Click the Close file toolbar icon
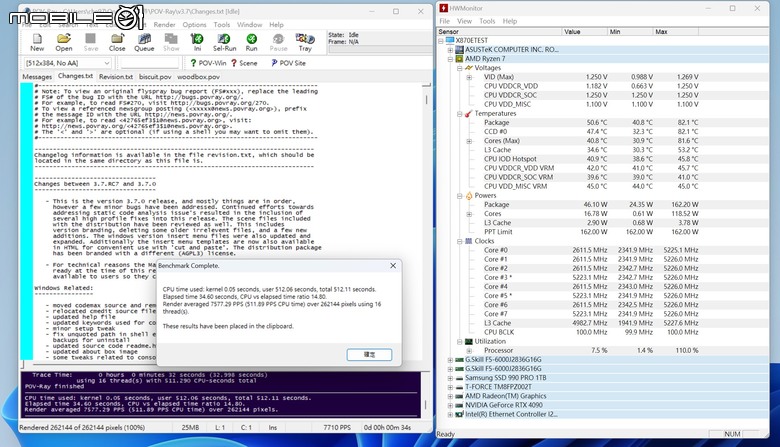Screen dimensions: 780x447 point(117,42)
